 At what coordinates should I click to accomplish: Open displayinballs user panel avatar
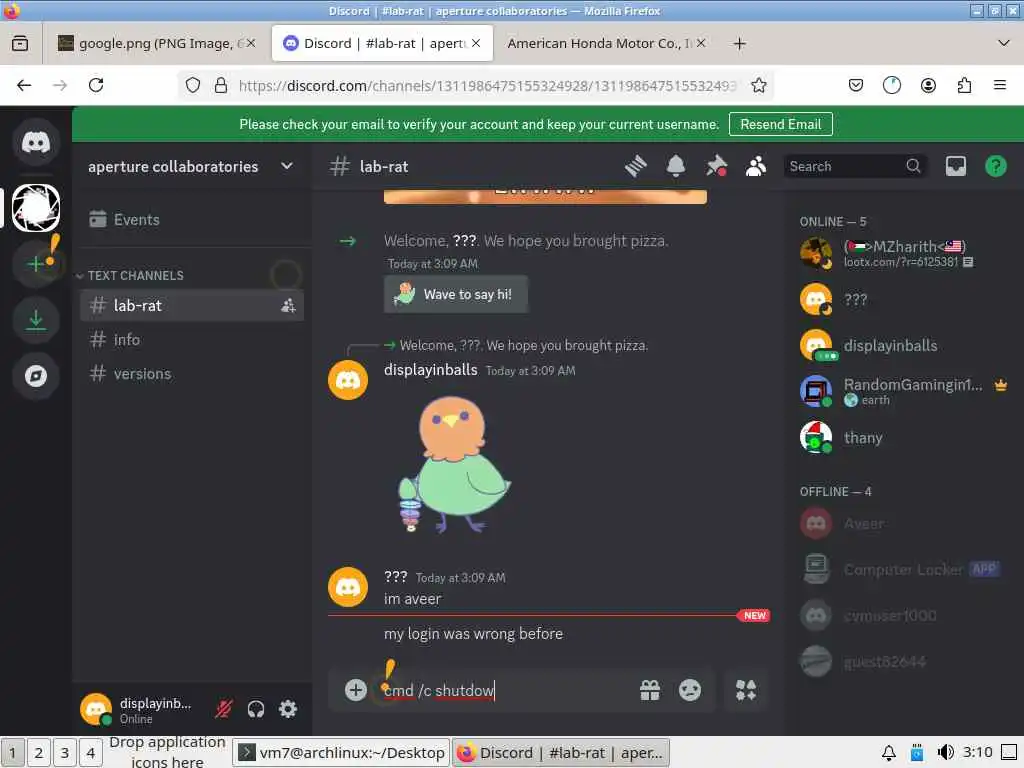point(96,709)
